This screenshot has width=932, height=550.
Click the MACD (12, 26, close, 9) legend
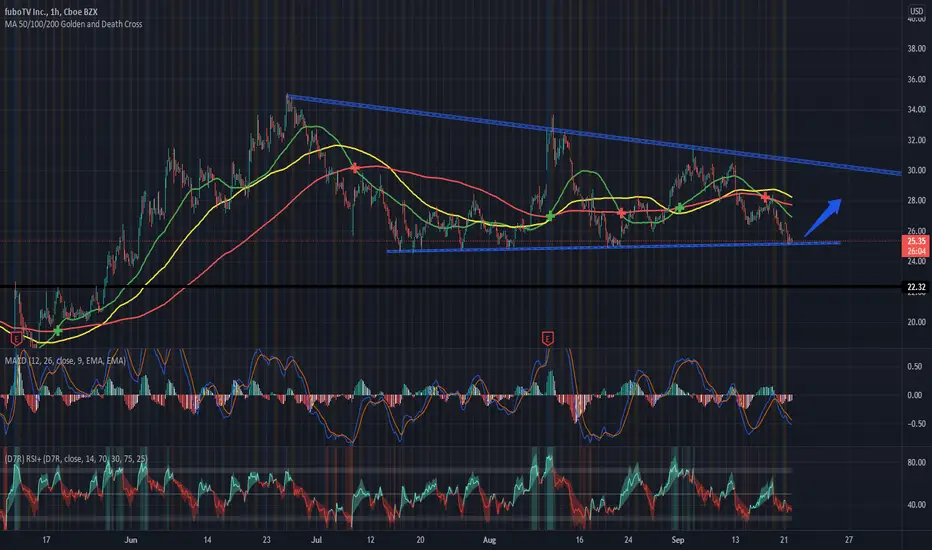coord(65,360)
